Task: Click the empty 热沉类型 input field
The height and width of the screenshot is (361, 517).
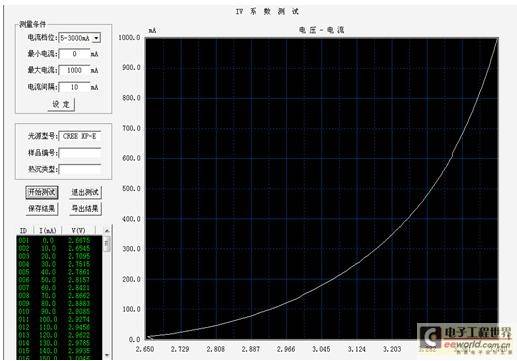Action: click(x=80, y=169)
